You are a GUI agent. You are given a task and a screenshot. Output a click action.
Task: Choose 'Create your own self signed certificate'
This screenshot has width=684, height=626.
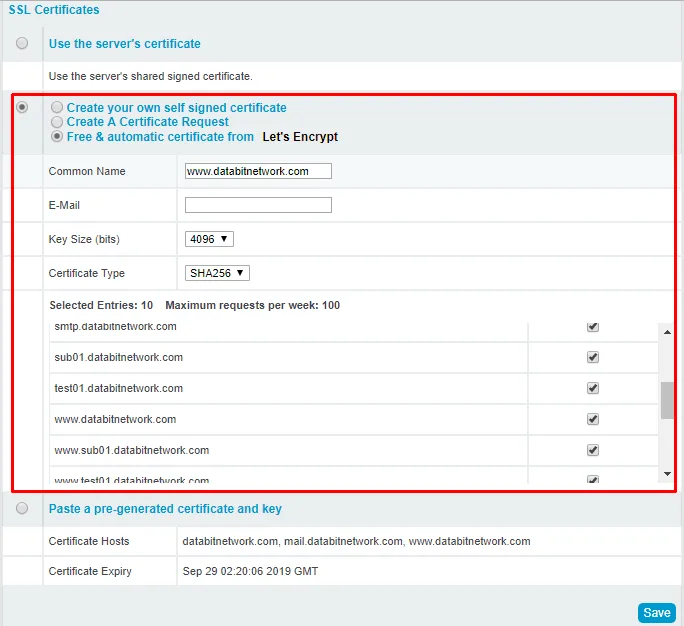[57, 108]
